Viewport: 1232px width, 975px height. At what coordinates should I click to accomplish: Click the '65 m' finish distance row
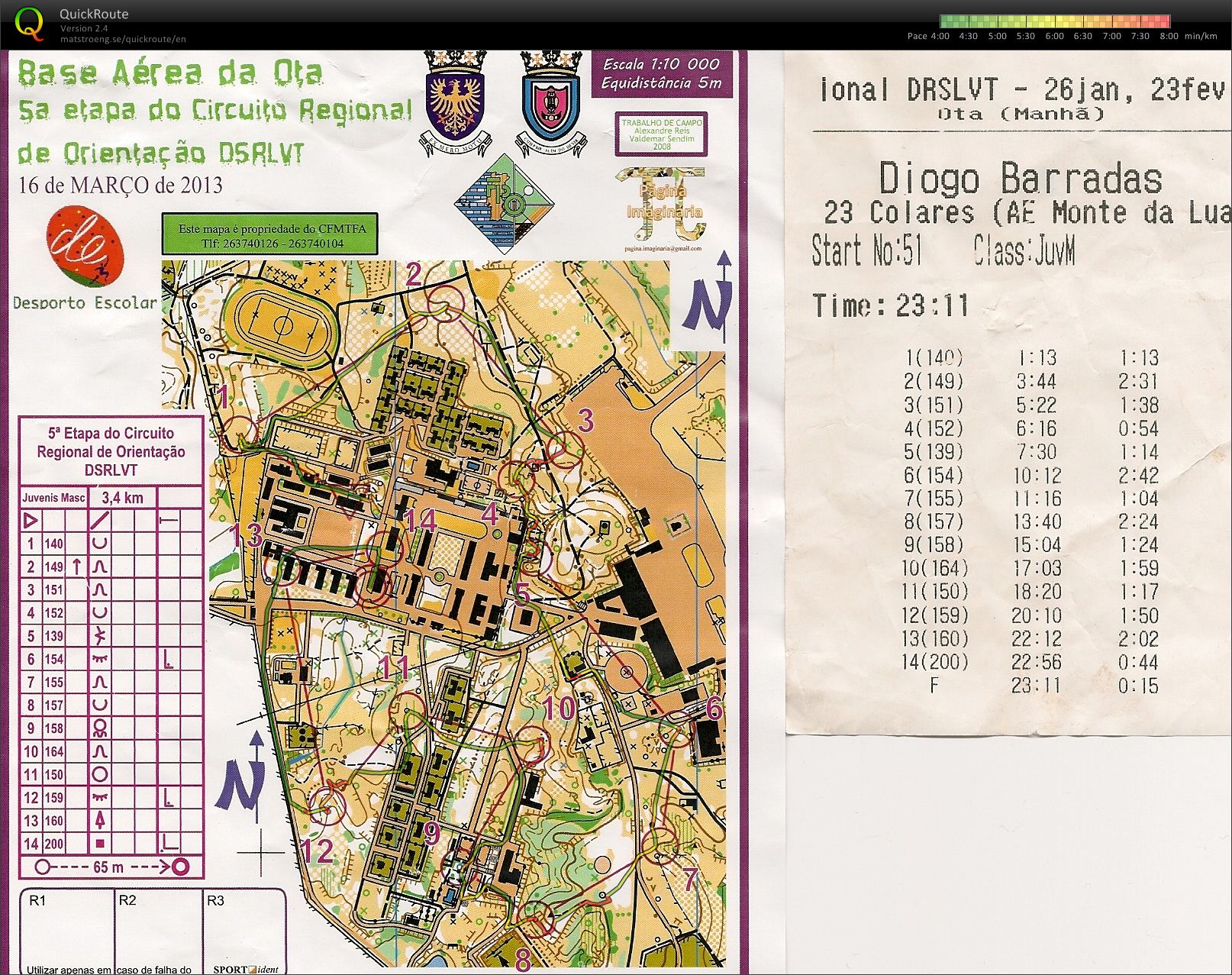coord(111,867)
